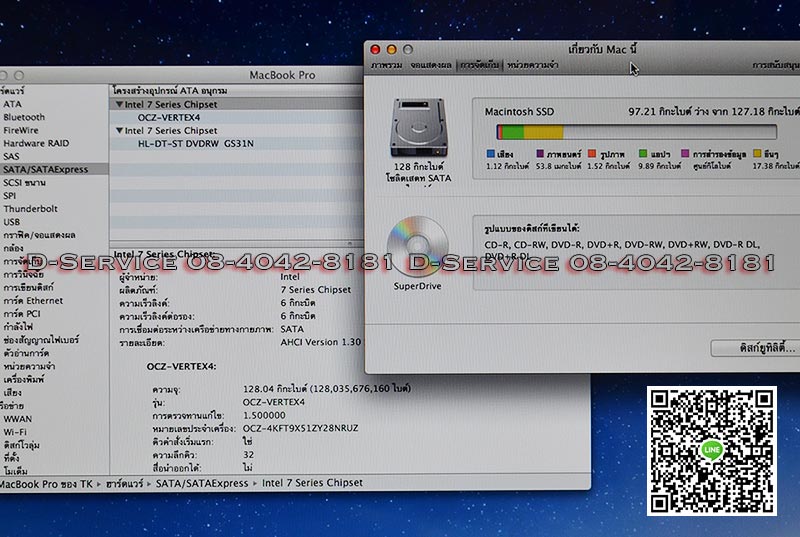Close the About This Mac window
This screenshot has height=537, width=800.
(375, 49)
